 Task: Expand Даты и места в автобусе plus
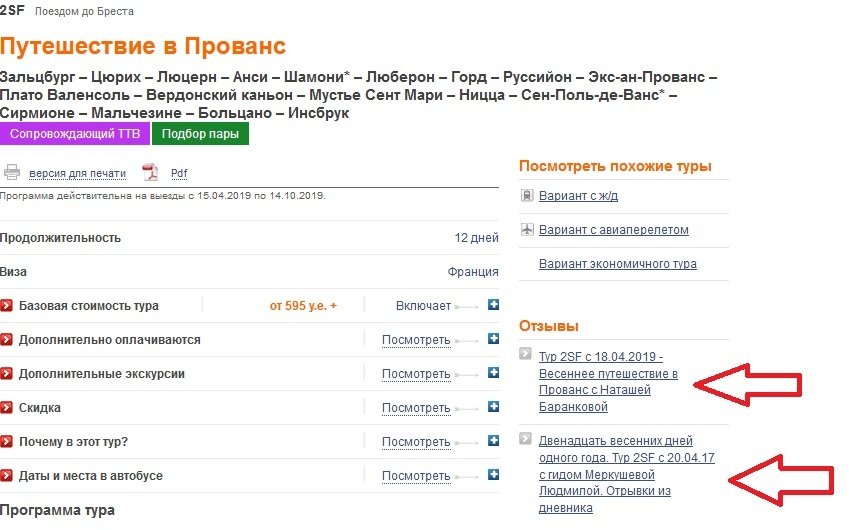point(493,476)
